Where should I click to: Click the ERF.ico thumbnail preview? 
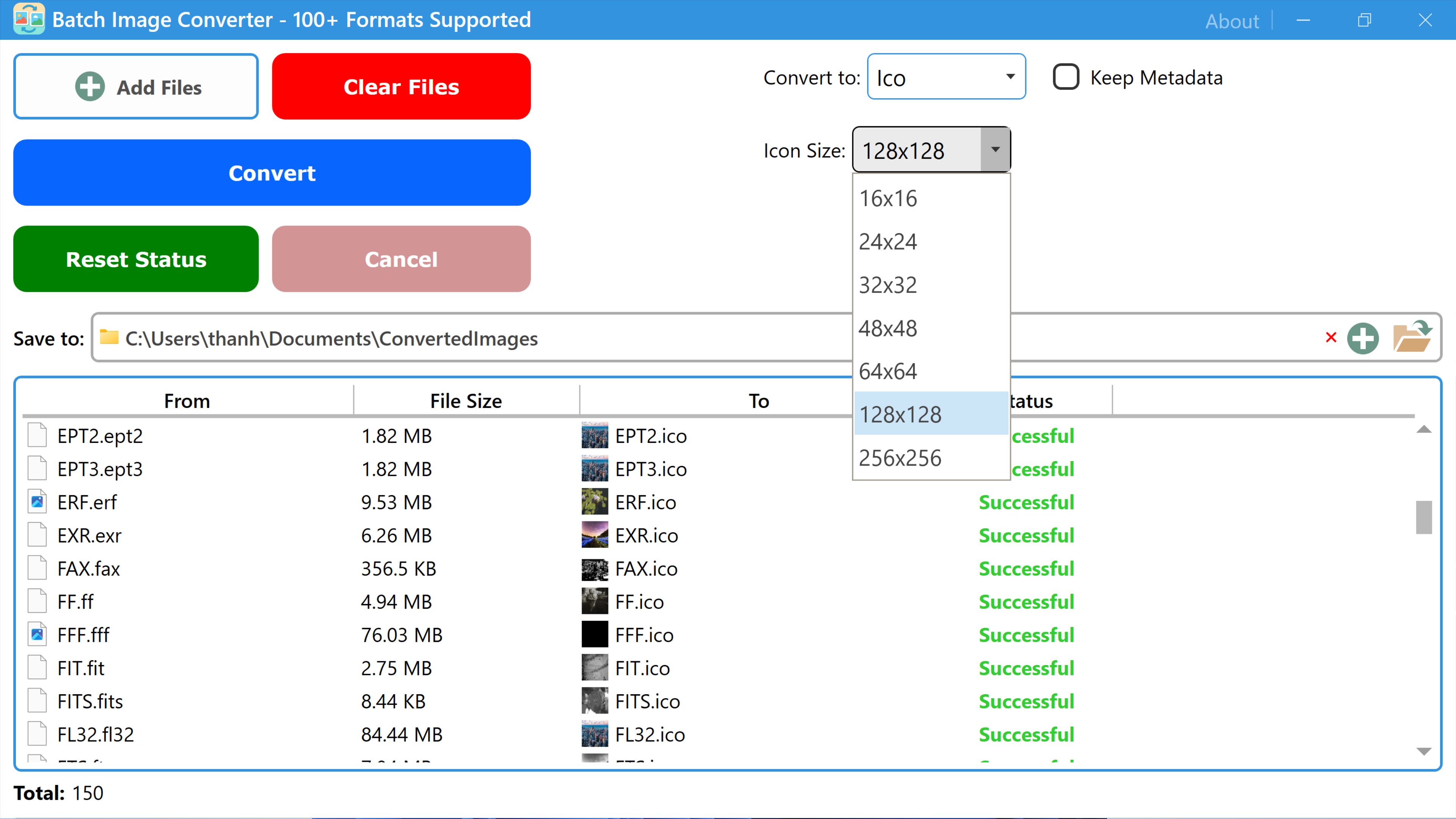(x=595, y=502)
